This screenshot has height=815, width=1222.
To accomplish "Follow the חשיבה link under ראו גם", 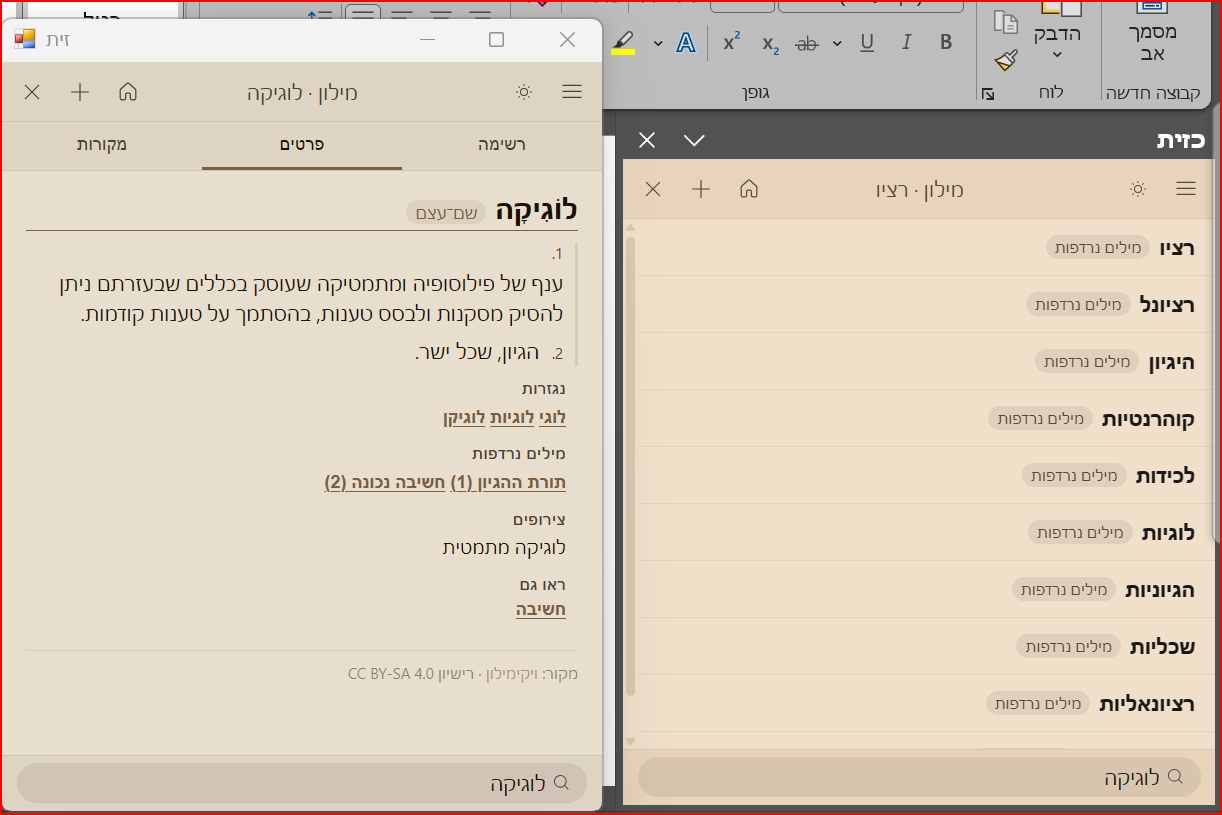I will 541,610.
